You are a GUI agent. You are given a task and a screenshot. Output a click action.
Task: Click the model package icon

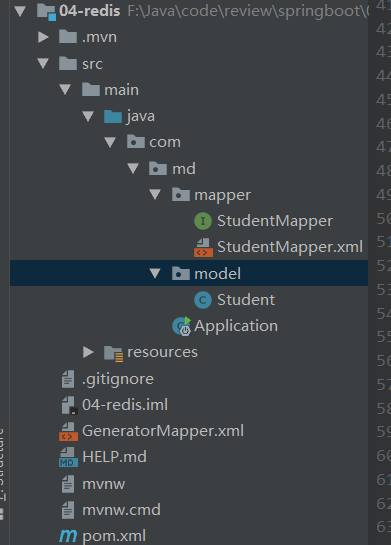click(181, 274)
